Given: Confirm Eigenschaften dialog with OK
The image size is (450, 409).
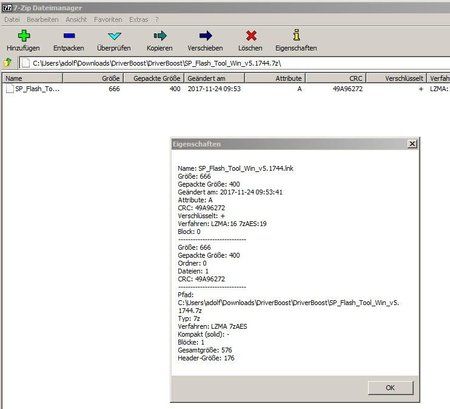Looking at the screenshot, I should coord(390,388).
